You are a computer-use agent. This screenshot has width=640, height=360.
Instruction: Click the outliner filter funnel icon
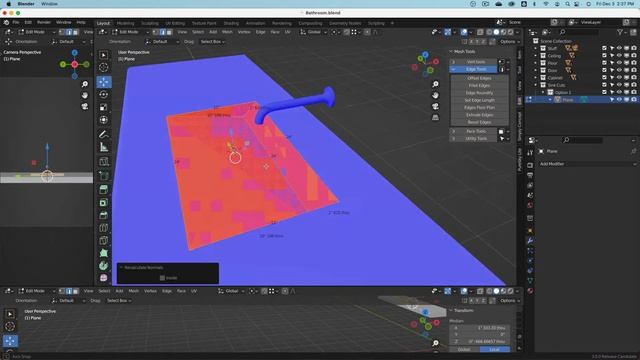[x=620, y=32]
